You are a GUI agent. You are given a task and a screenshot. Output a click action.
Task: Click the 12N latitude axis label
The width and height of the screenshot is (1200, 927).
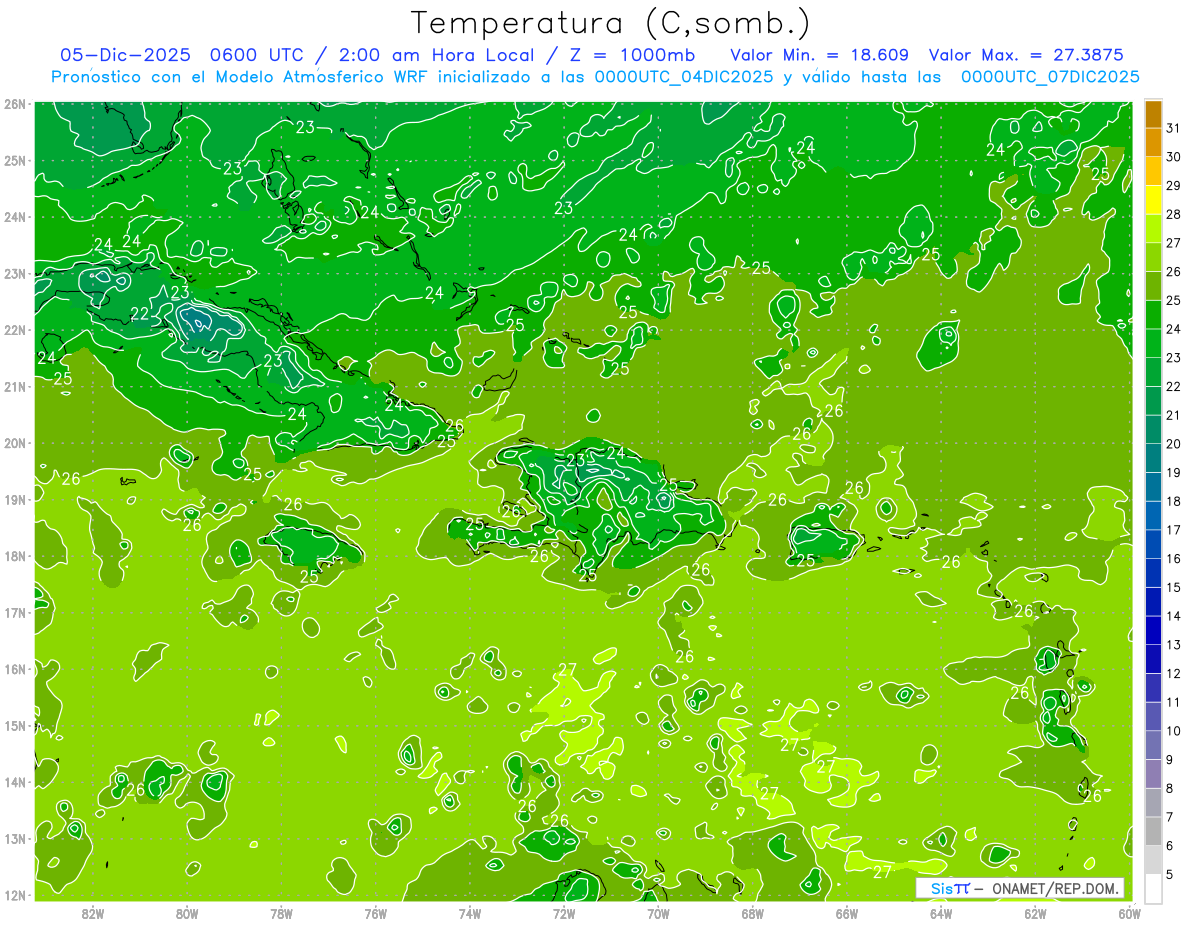pos(15,895)
